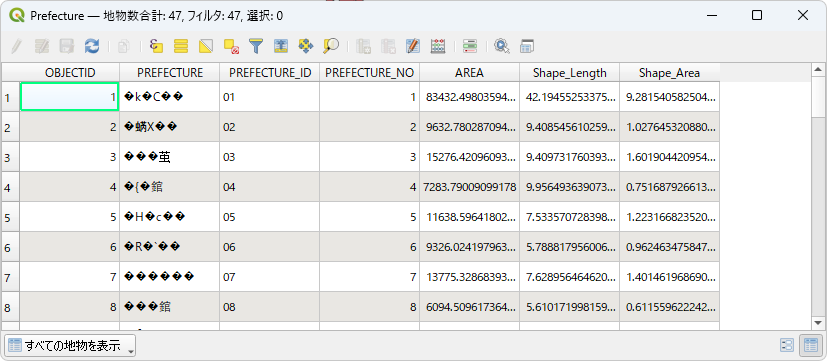
Task: Click the Shape_Length column header
Action: point(570,73)
